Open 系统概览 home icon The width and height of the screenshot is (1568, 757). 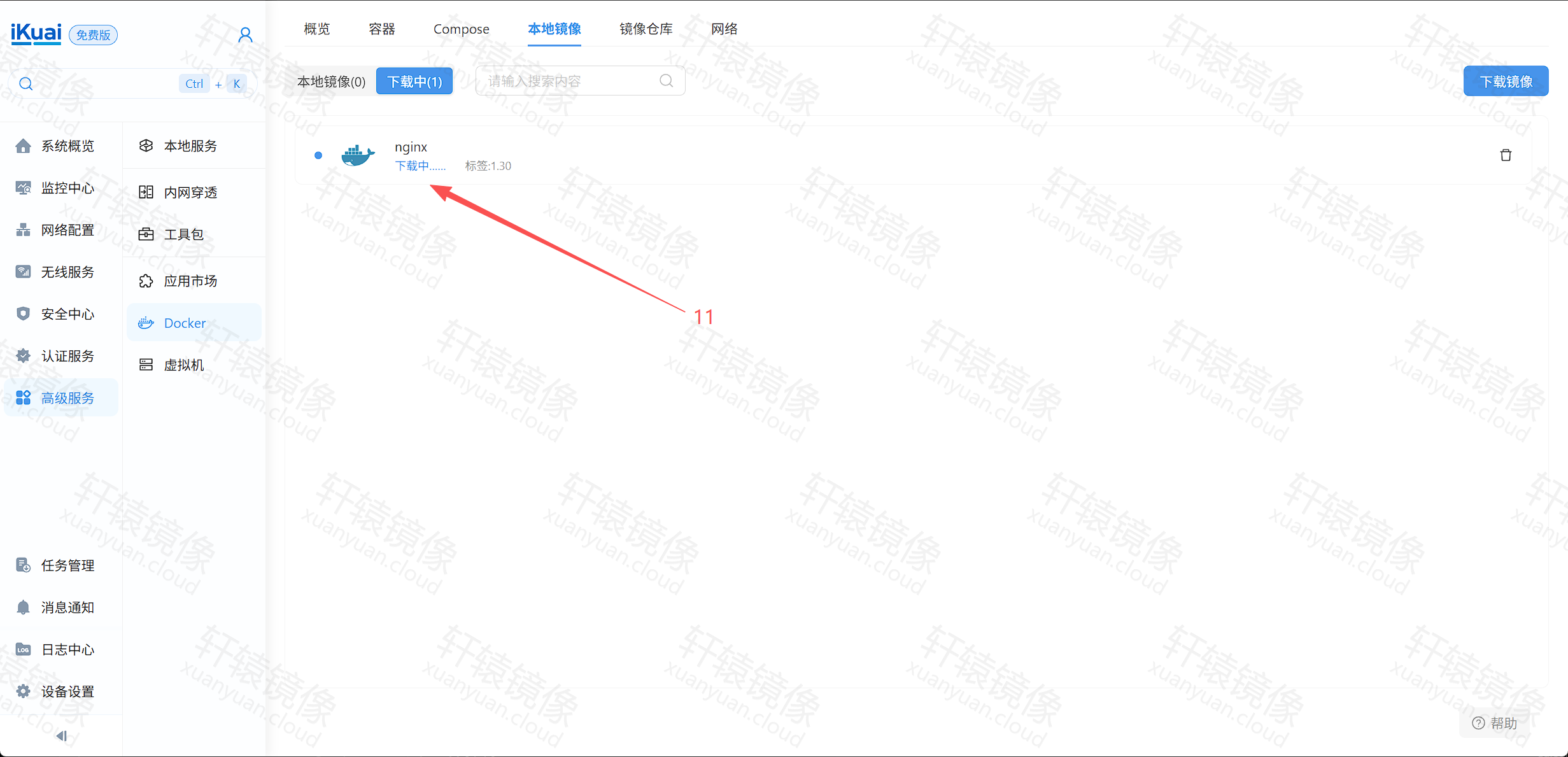[x=23, y=146]
